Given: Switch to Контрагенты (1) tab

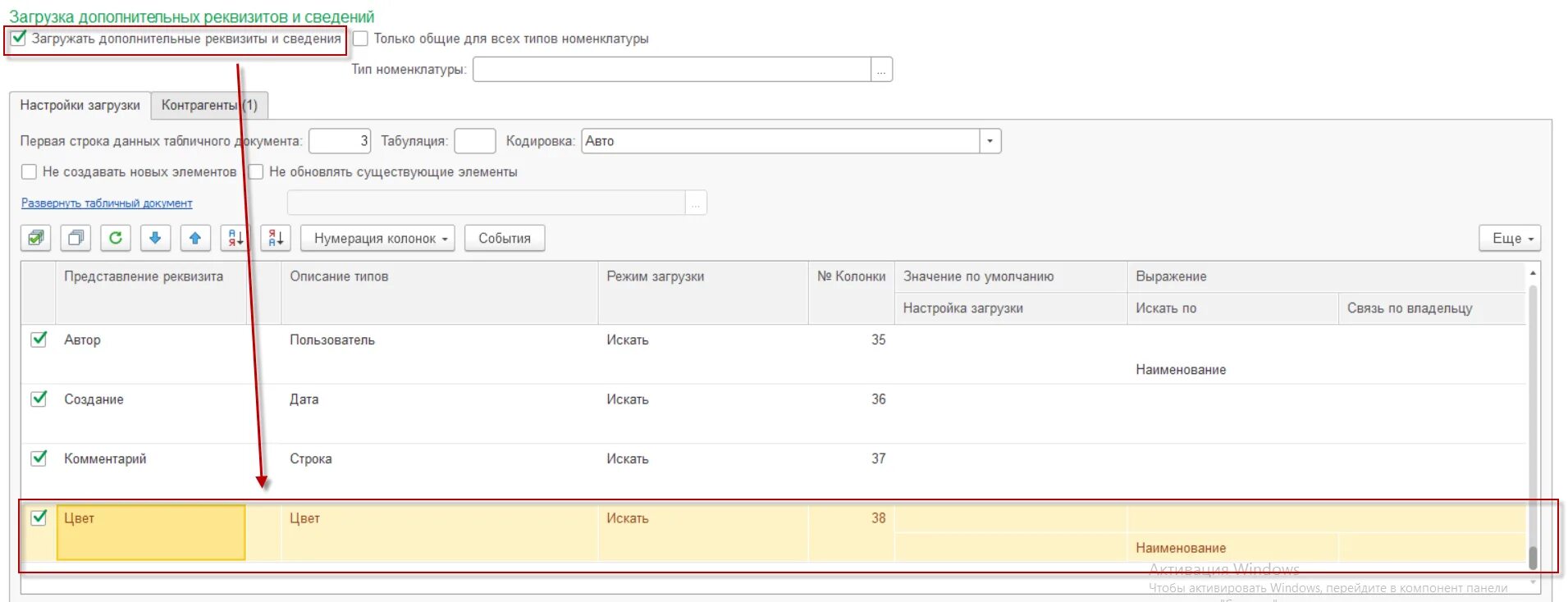Looking at the screenshot, I should pyautogui.click(x=209, y=105).
